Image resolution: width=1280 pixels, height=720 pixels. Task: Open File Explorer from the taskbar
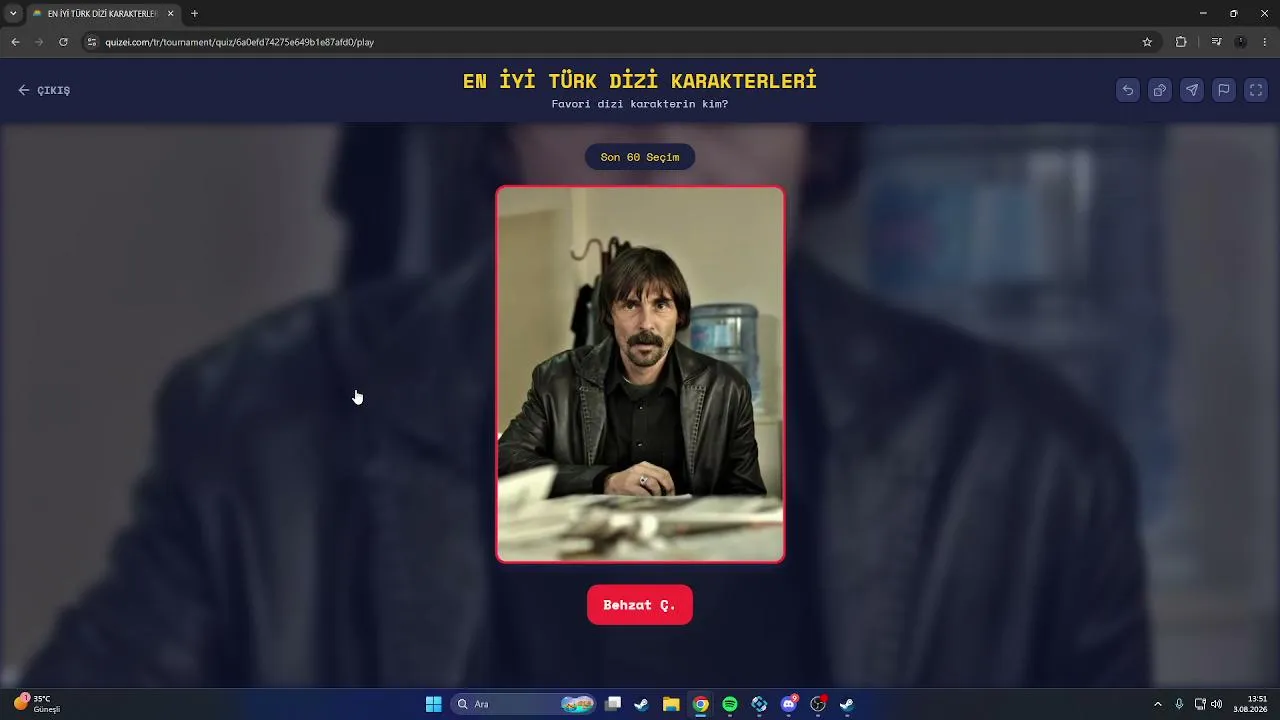pyautogui.click(x=671, y=704)
